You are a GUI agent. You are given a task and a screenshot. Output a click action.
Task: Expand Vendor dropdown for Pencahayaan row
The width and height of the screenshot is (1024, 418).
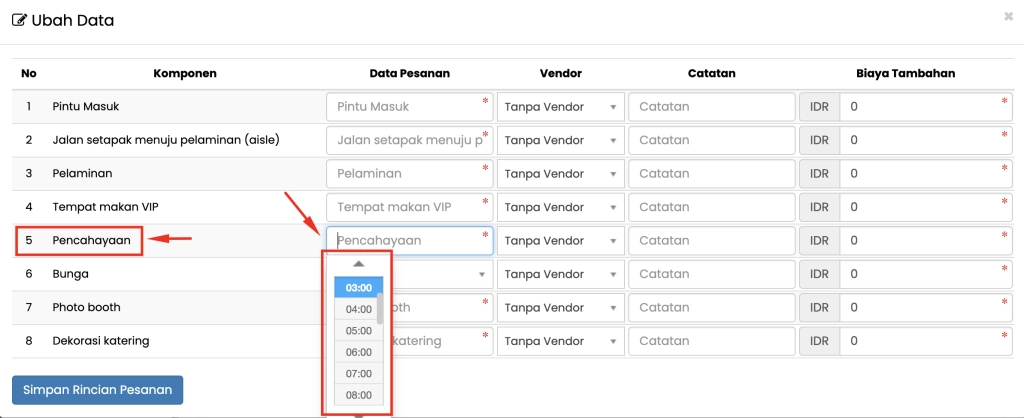click(560, 241)
